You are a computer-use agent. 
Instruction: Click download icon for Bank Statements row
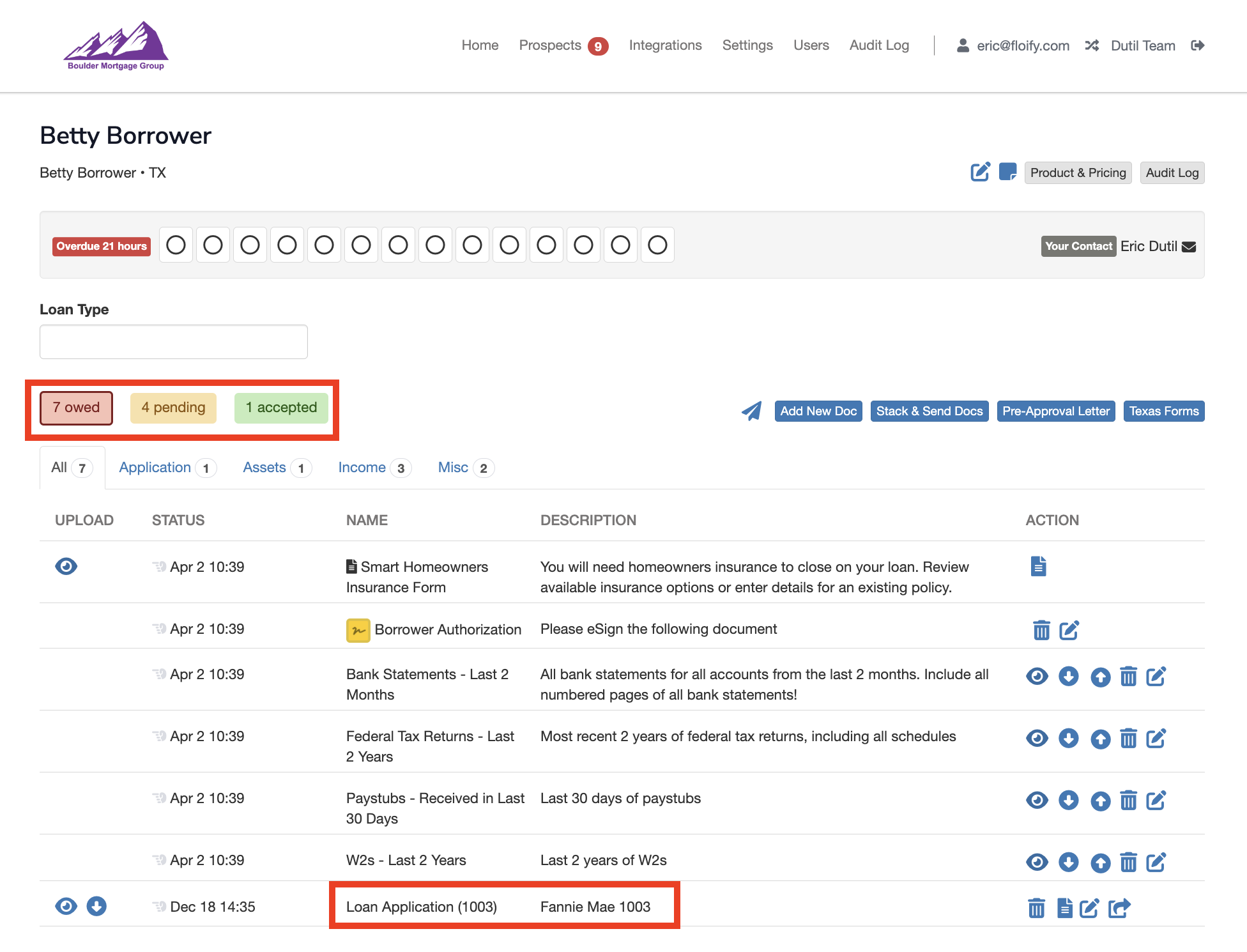click(1068, 676)
